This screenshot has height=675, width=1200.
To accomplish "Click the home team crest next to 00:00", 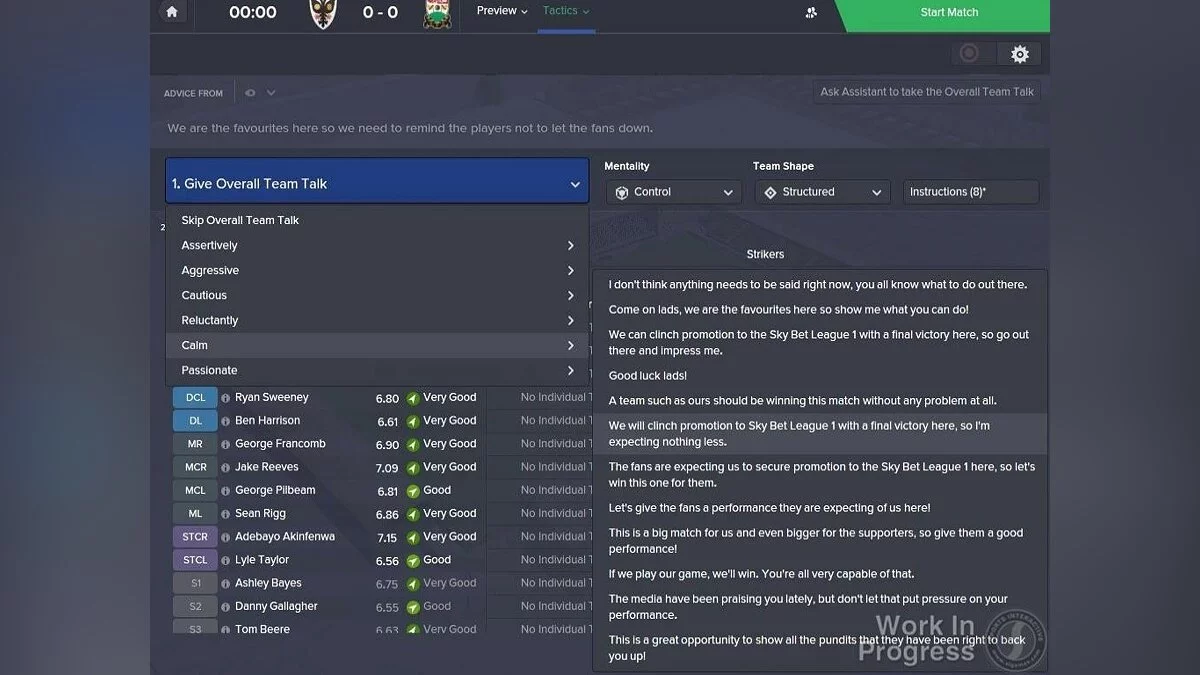I will click(322, 14).
